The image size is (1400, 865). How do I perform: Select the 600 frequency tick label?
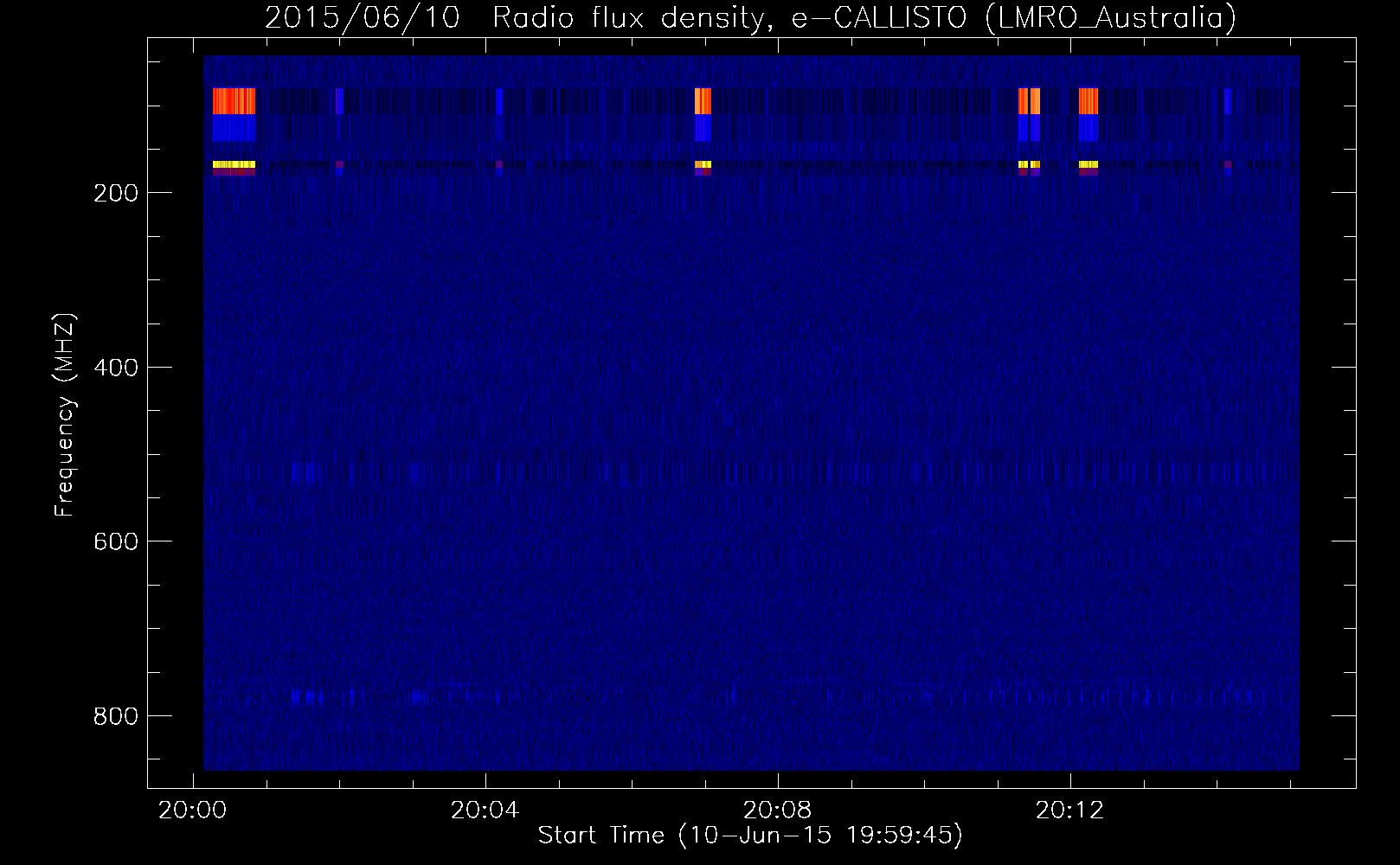tap(116, 541)
